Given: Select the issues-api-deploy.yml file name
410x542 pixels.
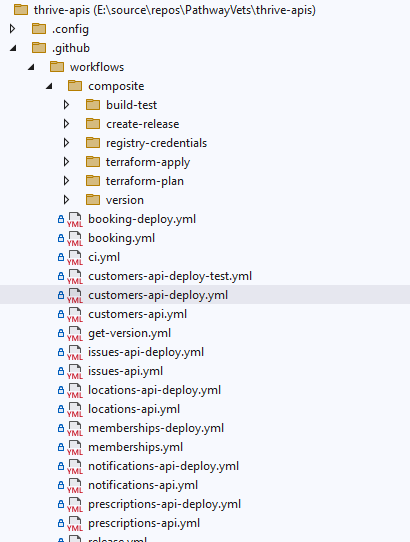Looking at the screenshot, I should click(146, 352).
